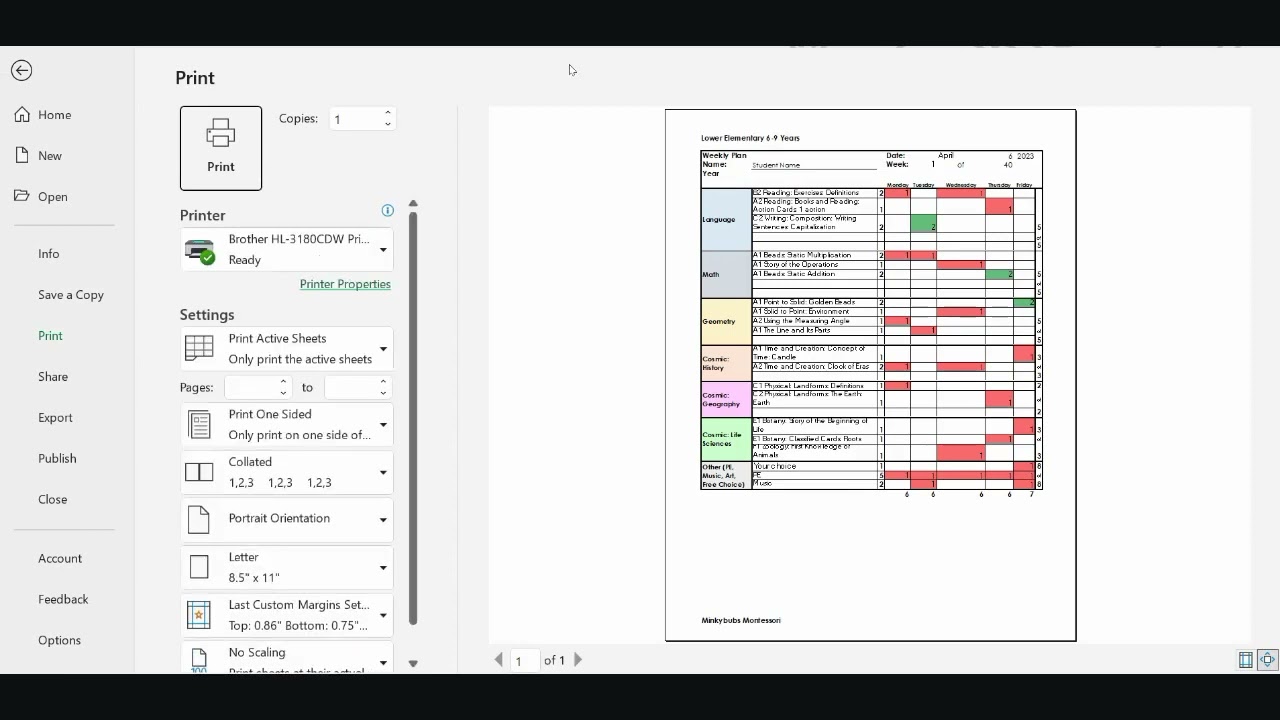Click the Pages to input field
The width and height of the screenshot is (1280, 720).
pos(350,387)
